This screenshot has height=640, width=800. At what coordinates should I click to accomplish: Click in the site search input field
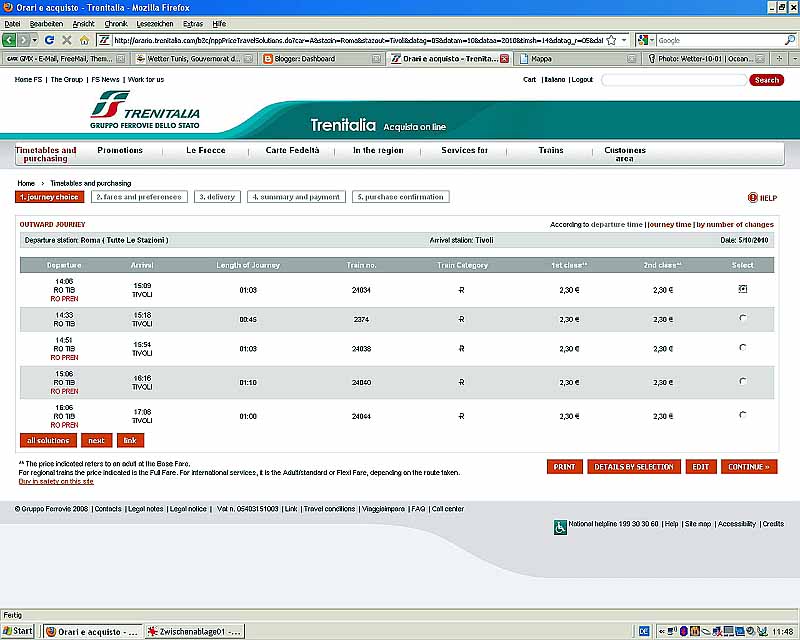(x=674, y=80)
